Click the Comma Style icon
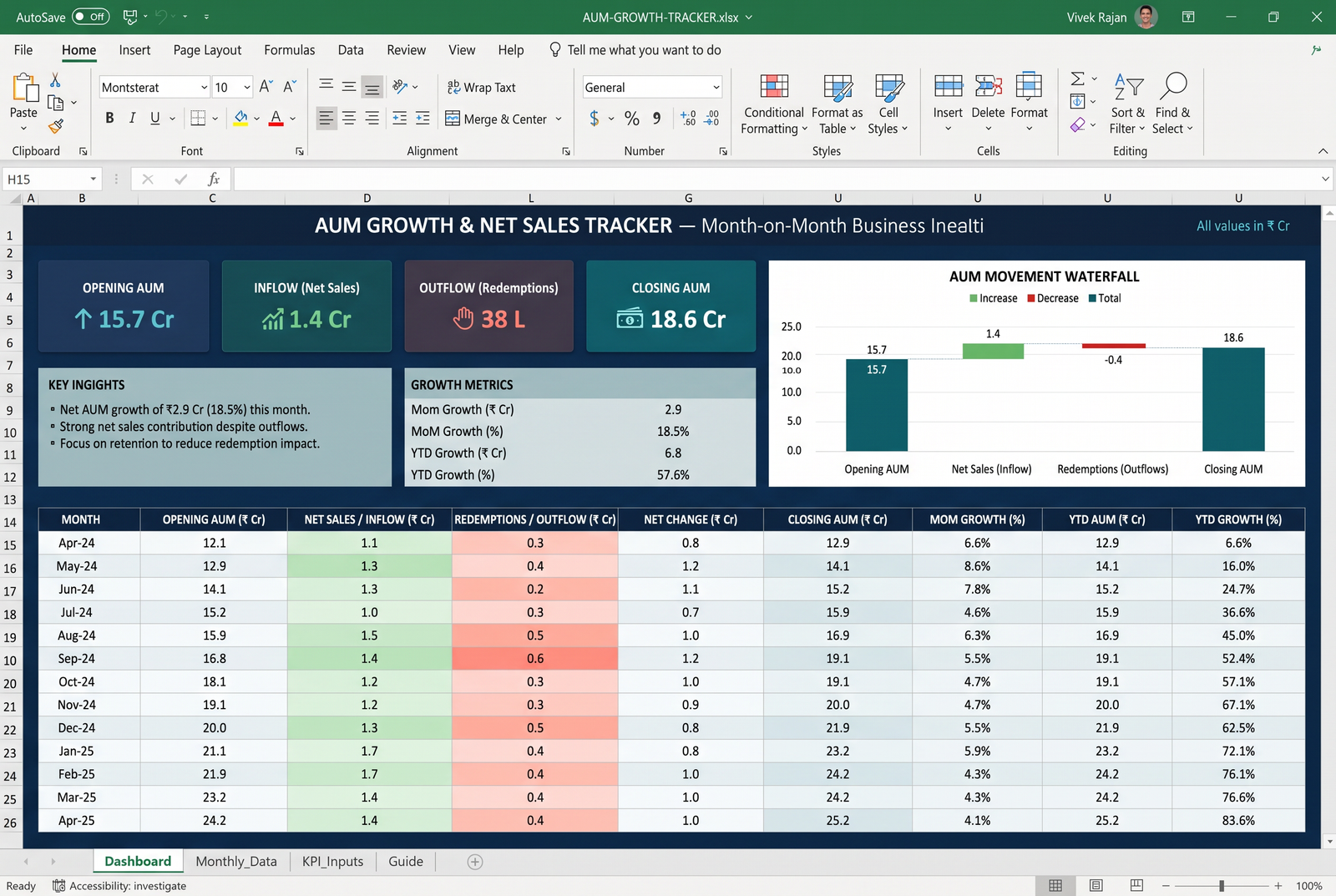This screenshot has height=896, width=1336. click(657, 119)
